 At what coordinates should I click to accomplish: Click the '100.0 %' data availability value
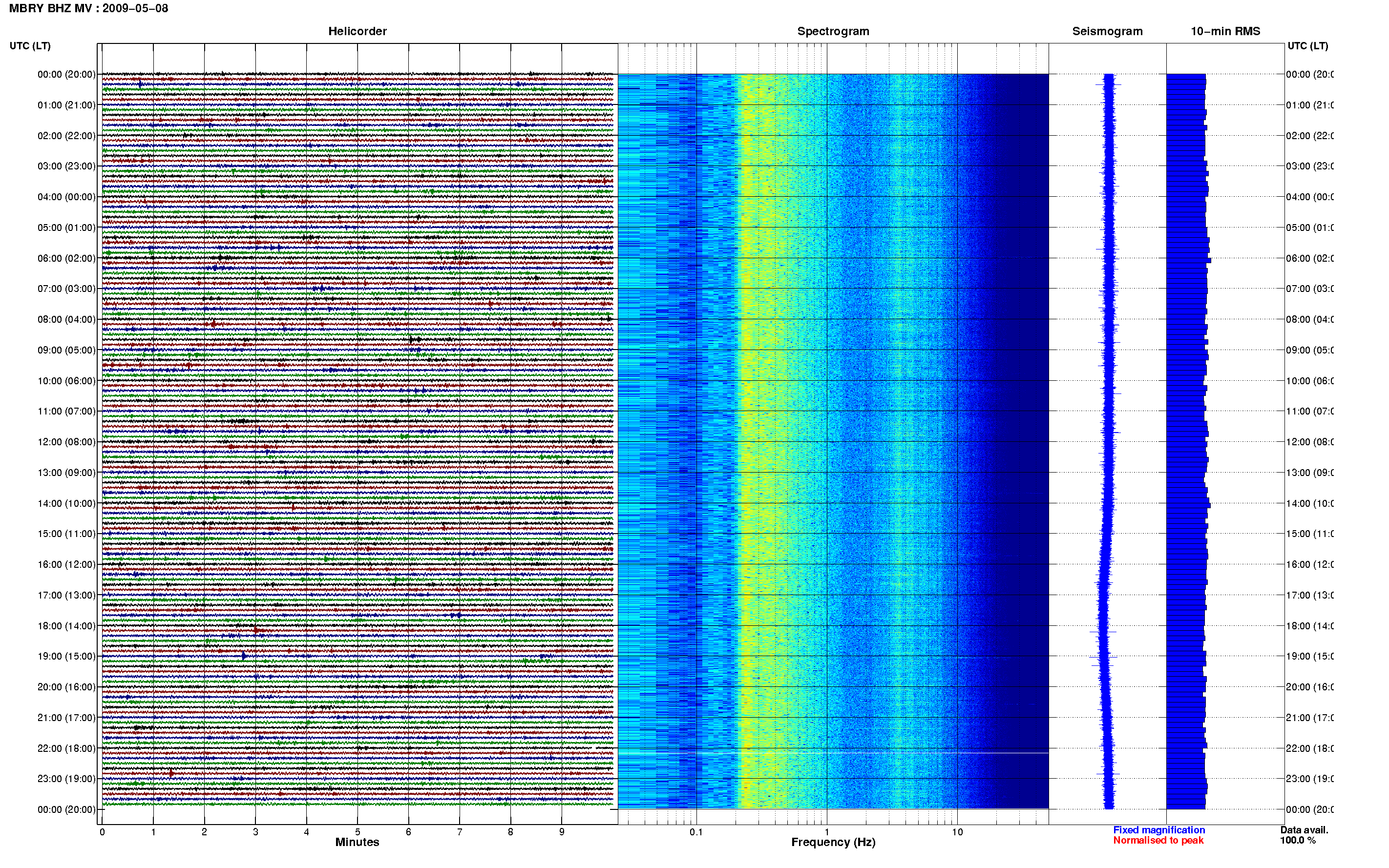tap(1298, 841)
